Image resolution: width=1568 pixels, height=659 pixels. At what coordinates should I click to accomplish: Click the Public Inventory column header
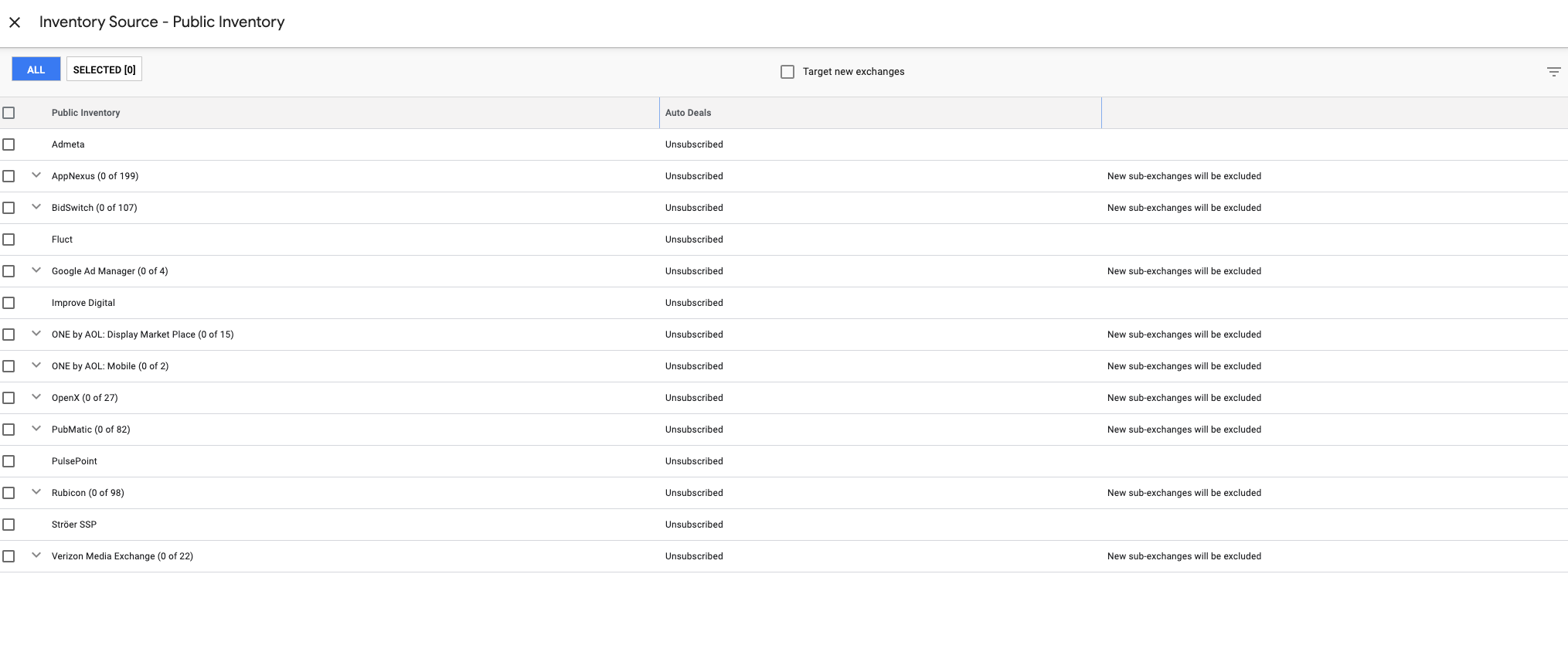(86, 113)
